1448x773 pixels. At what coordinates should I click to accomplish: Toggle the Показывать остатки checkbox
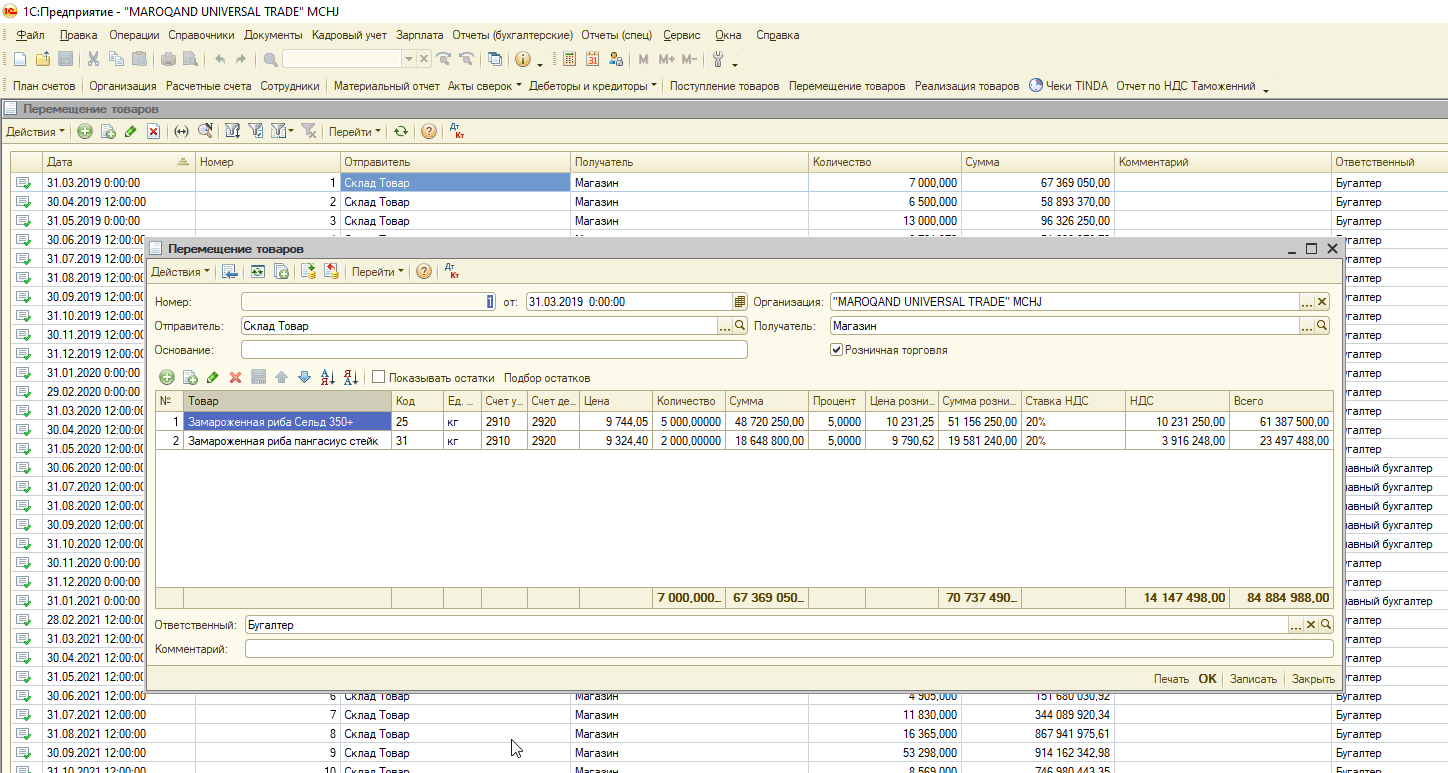(x=378, y=378)
